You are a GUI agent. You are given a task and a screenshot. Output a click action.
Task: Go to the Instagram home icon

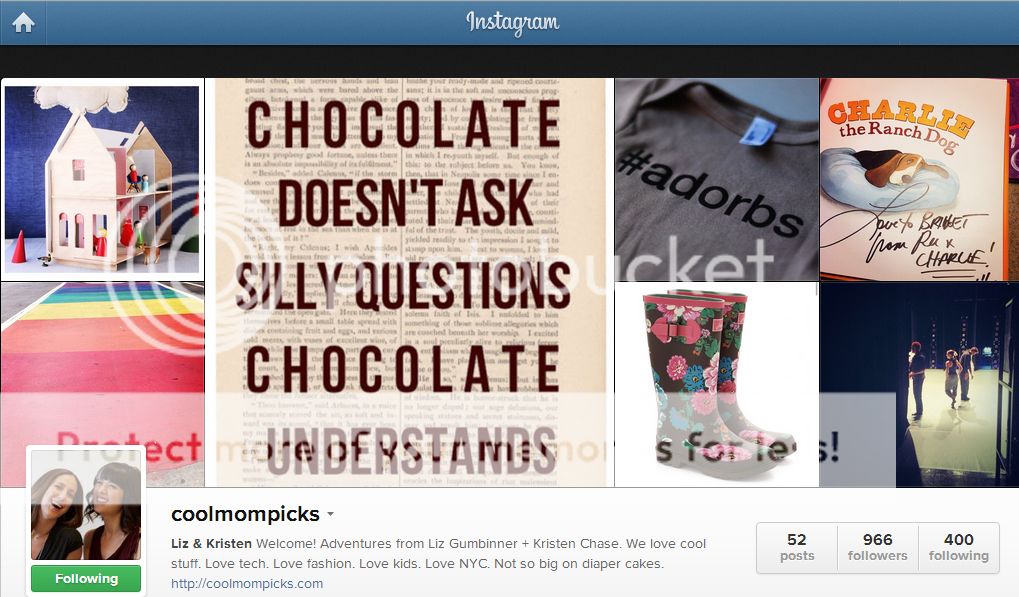coord(23,23)
